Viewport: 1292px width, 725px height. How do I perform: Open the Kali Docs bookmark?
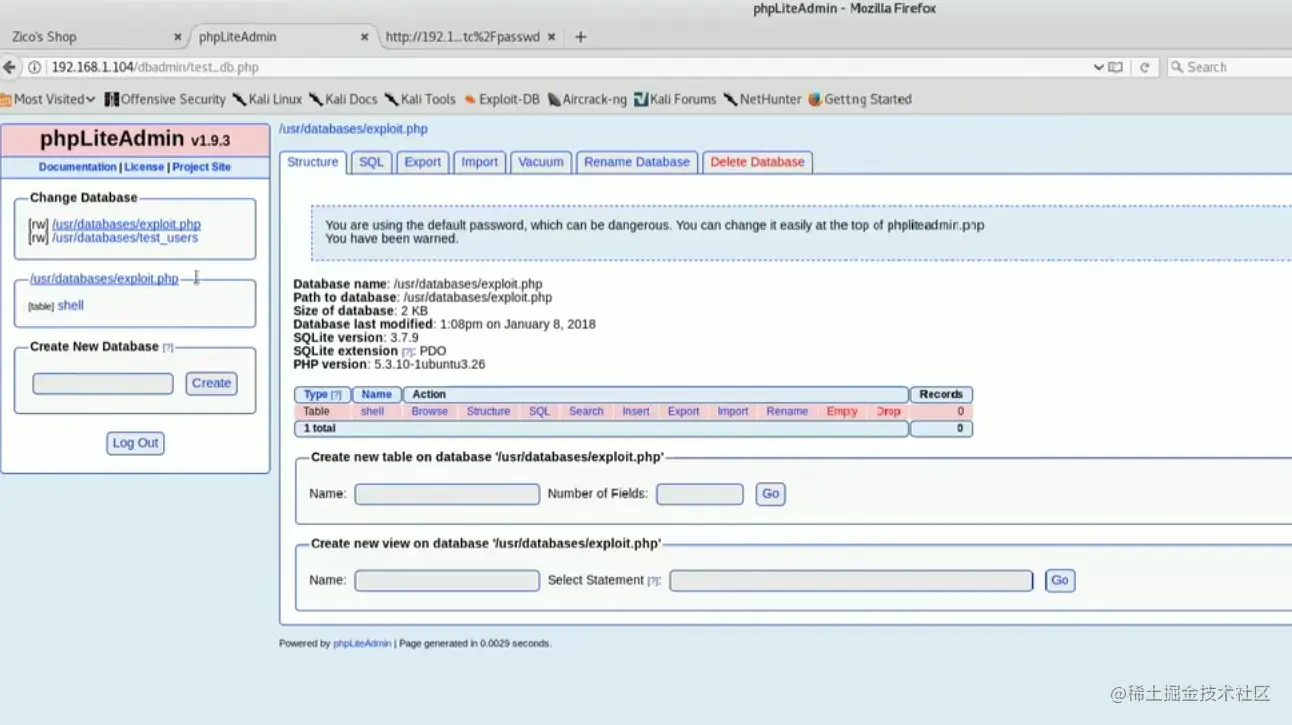(x=343, y=99)
